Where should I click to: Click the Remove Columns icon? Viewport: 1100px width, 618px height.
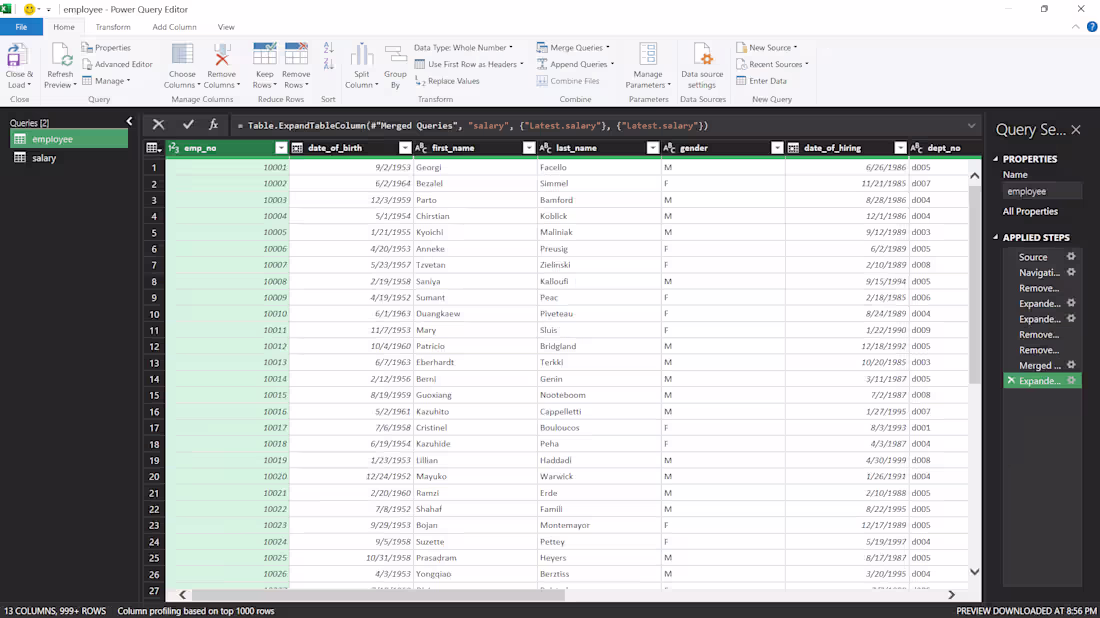(221, 55)
